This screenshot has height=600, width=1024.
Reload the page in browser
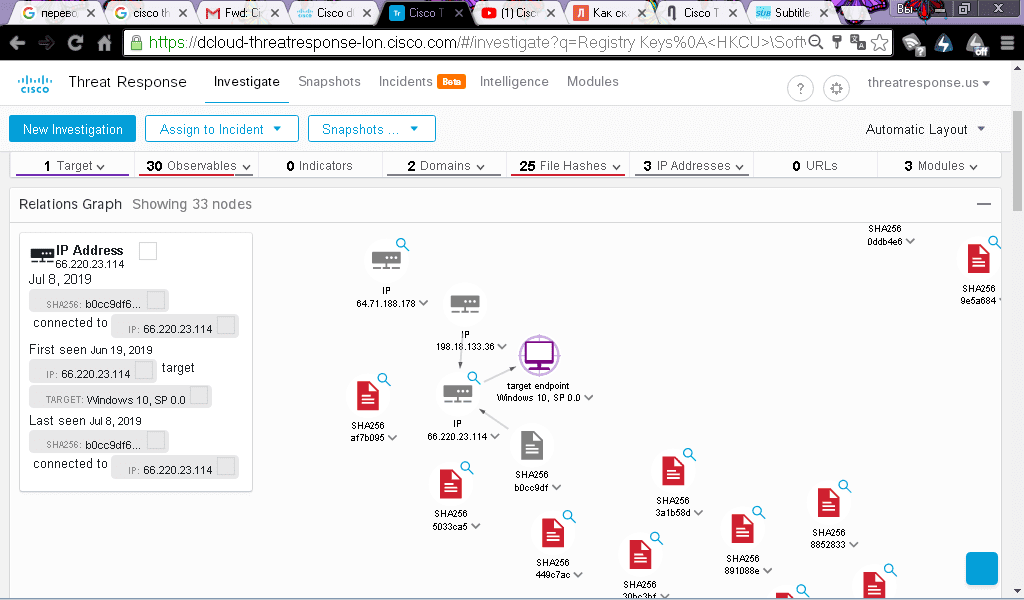pos(76,43)
